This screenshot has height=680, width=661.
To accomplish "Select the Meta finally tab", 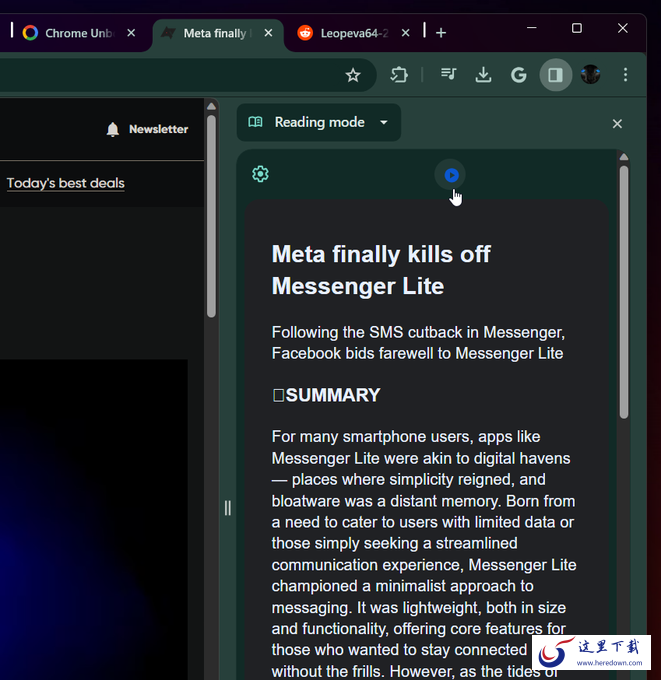I will tap(218, 33).
